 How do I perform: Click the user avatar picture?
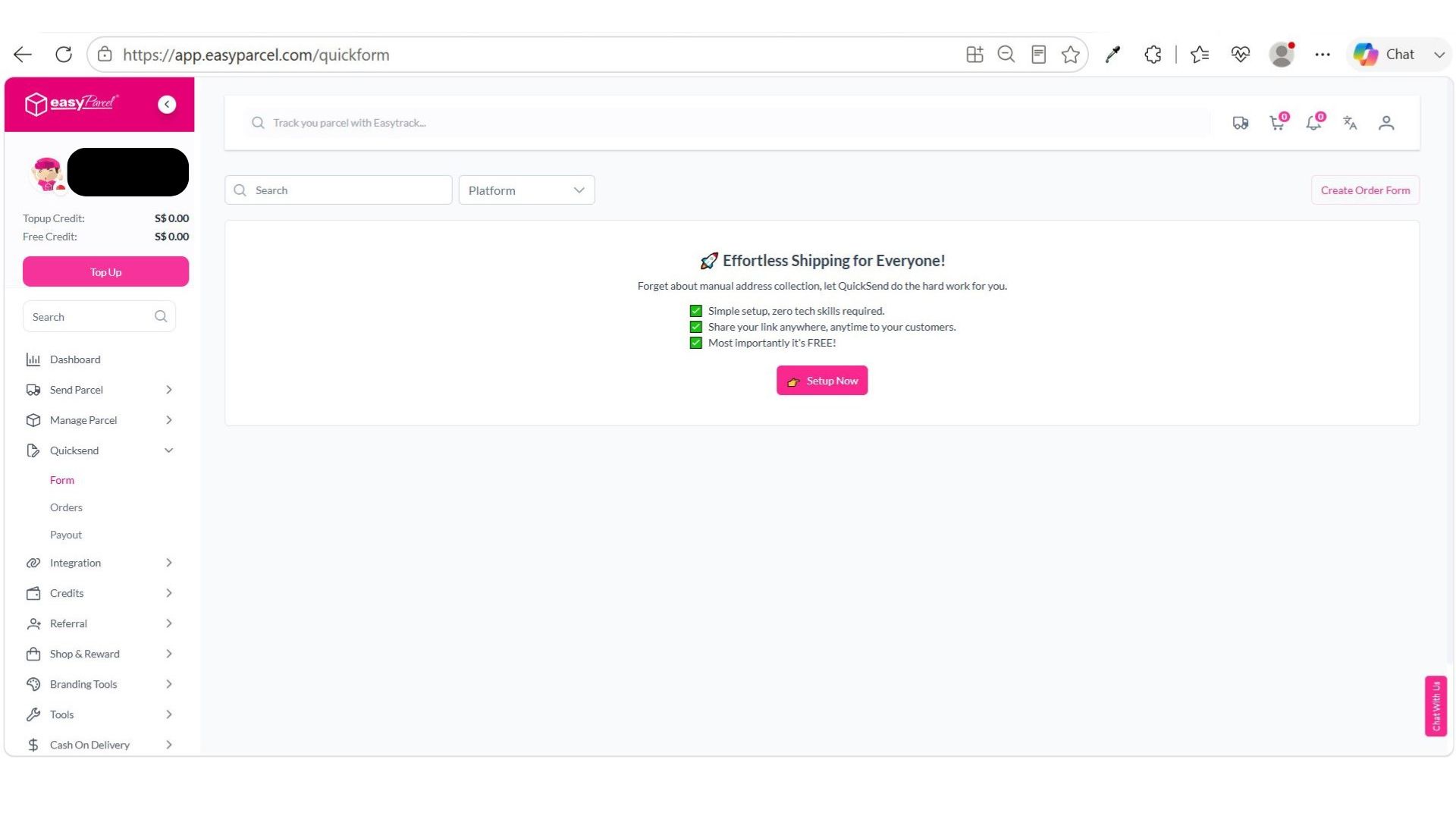click(47, 174)
